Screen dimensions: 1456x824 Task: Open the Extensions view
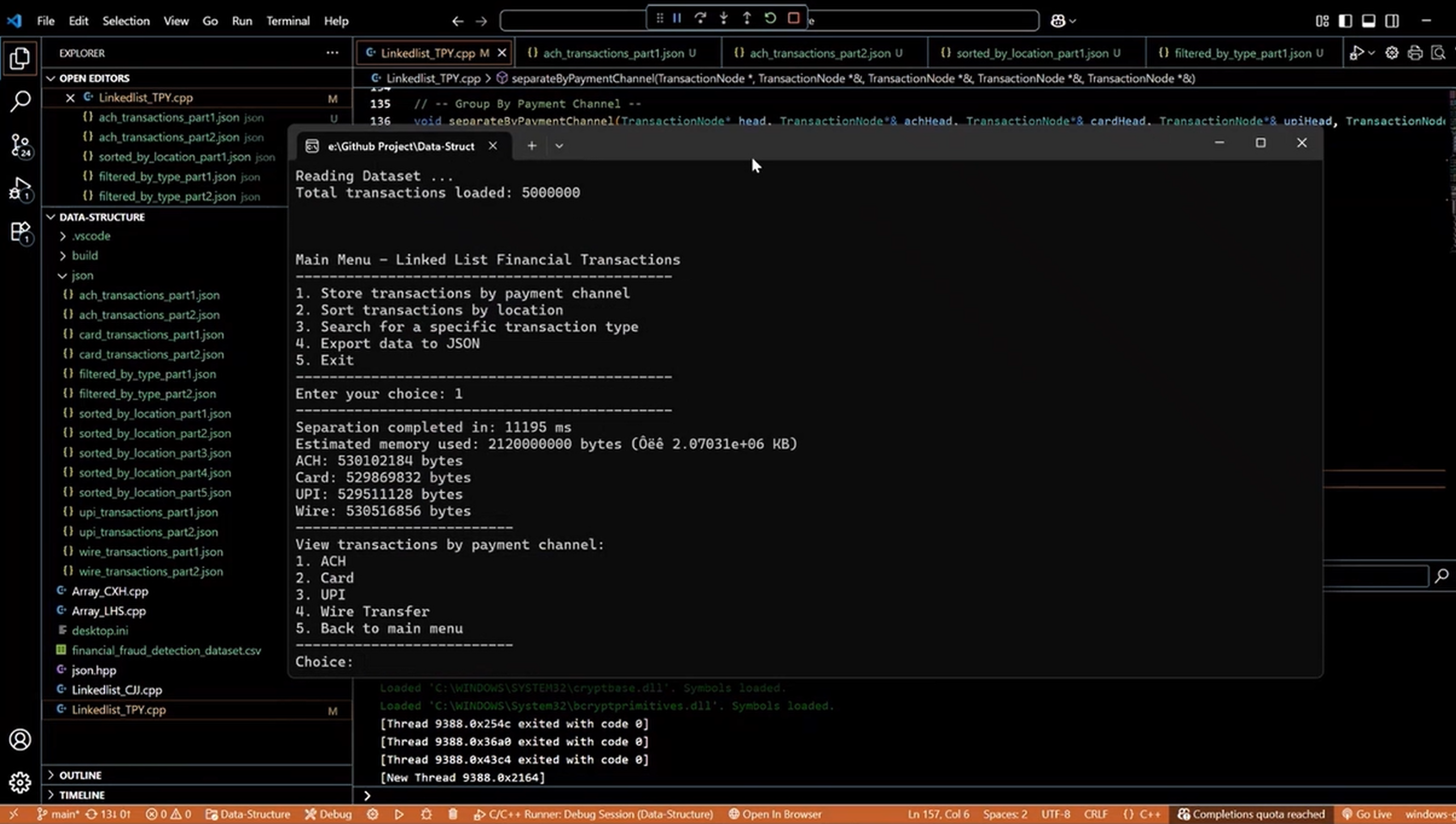click(x=20, y=232)
